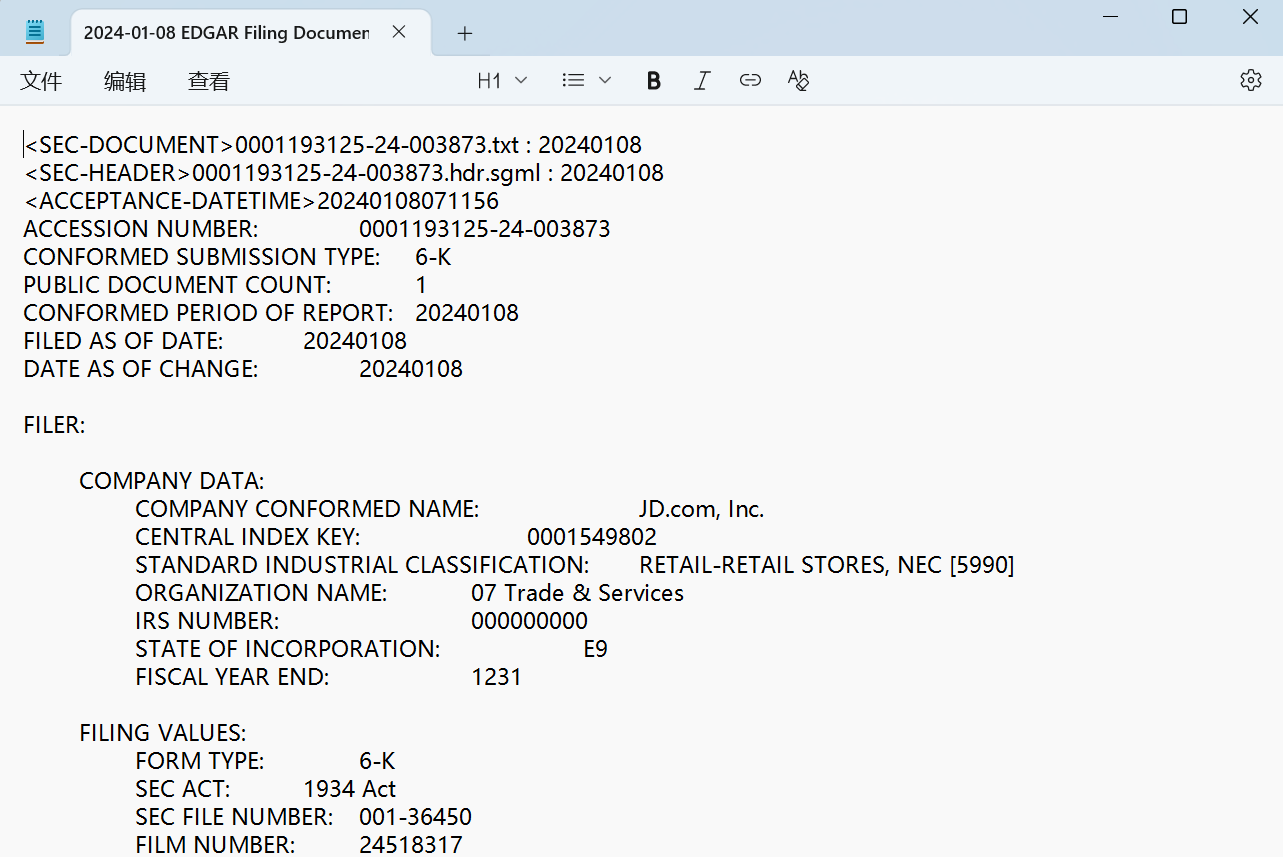Click the 'FORM TYPE:' label
The width and height of the screenshot is (1283, 857).
200,761
